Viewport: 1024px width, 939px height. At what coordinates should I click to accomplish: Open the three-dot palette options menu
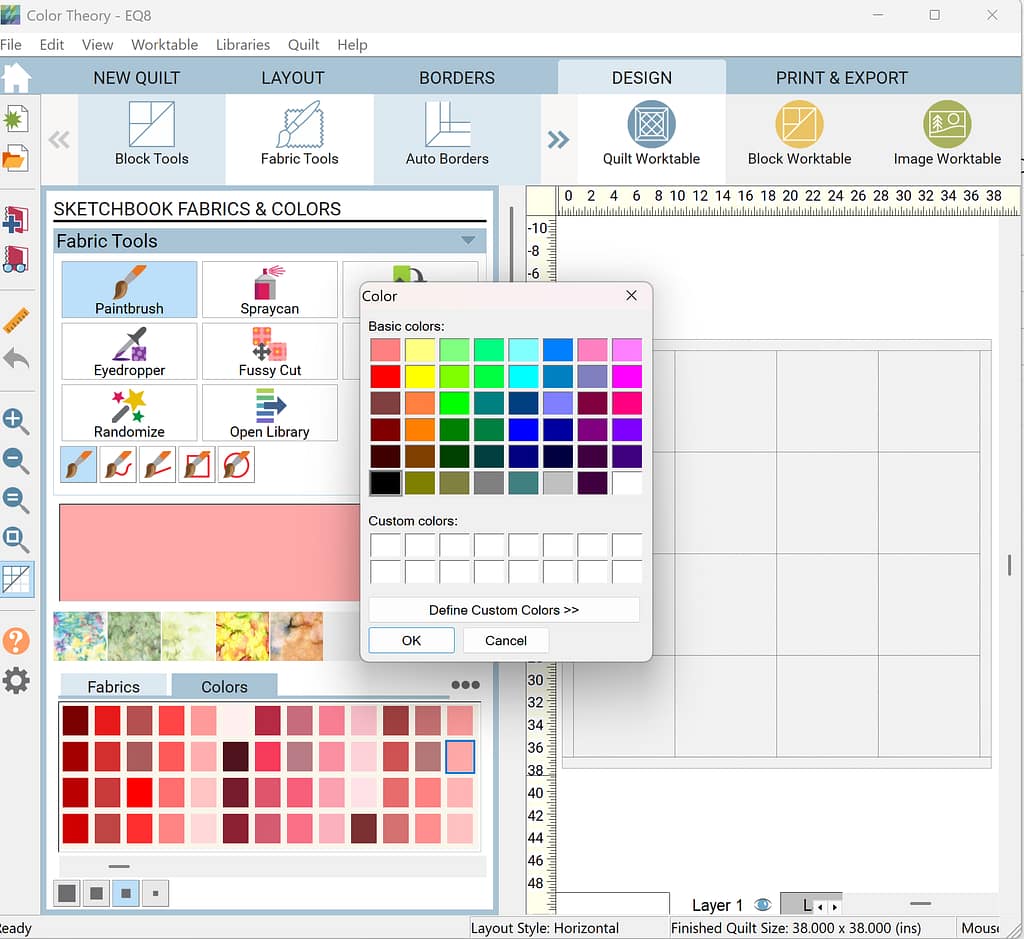point(465,685)
